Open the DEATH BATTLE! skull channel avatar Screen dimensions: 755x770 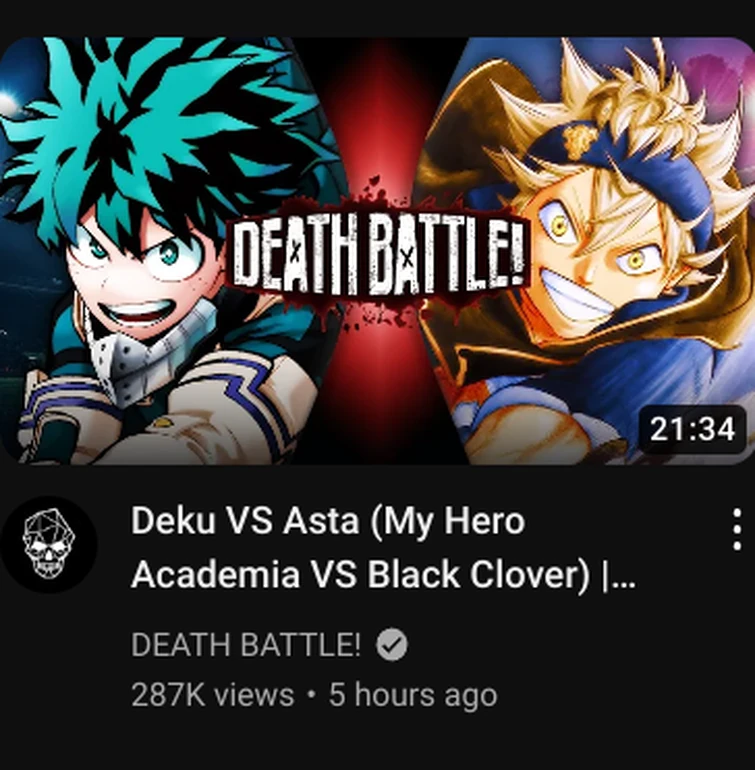click(49, 544)
